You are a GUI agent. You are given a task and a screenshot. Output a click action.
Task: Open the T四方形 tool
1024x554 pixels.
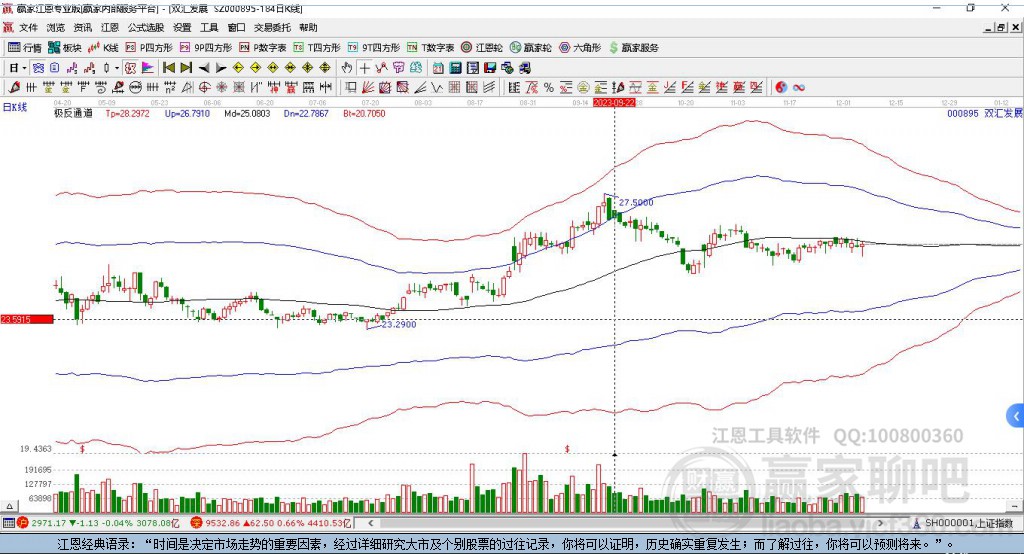click(x=317, y=48)
